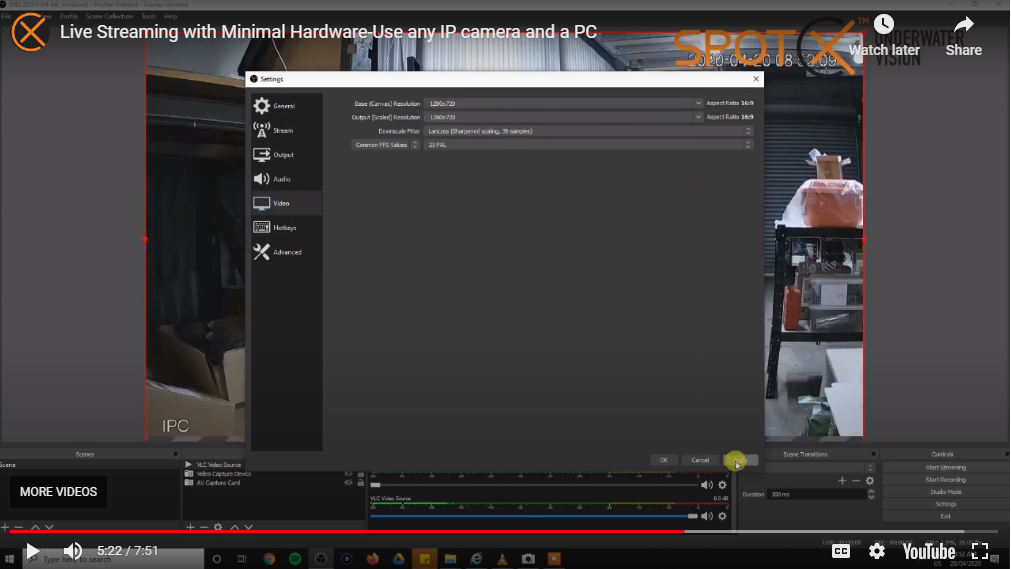This screenshot has height=569, width=1011.
Task: Remove the selected source
Action: coord(204,527)
